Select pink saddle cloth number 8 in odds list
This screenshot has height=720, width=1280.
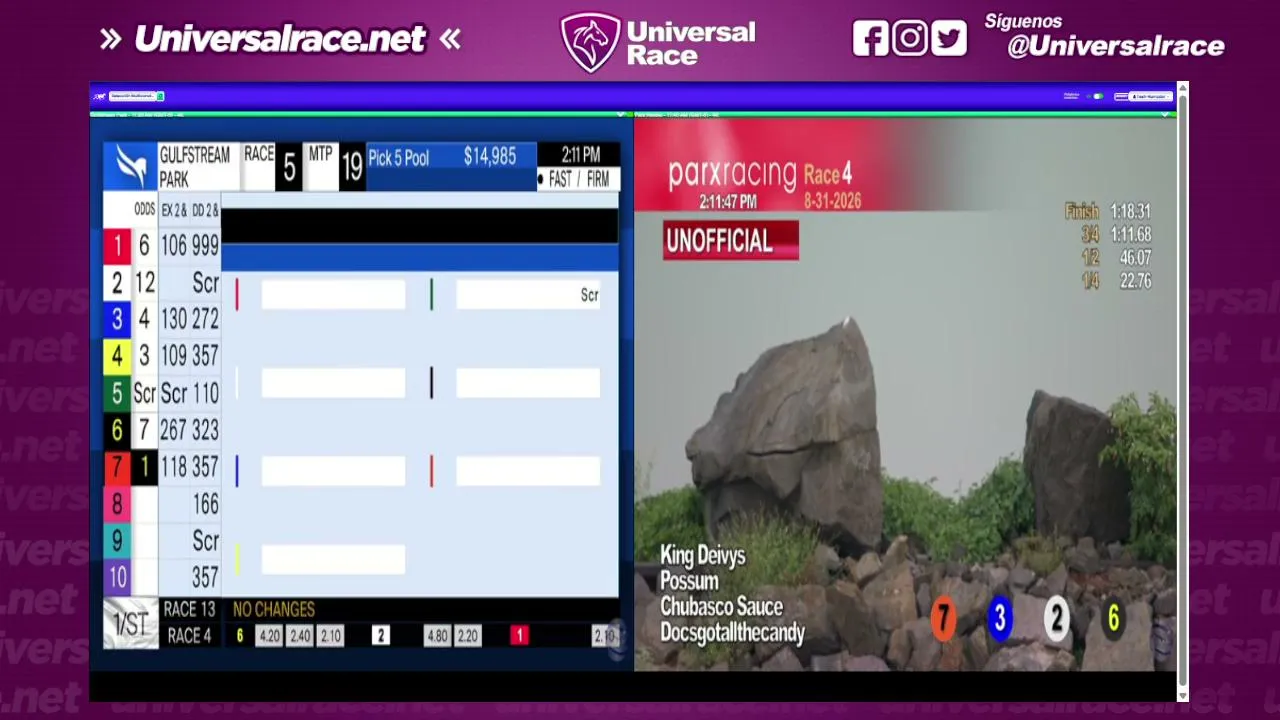[117, 504]
